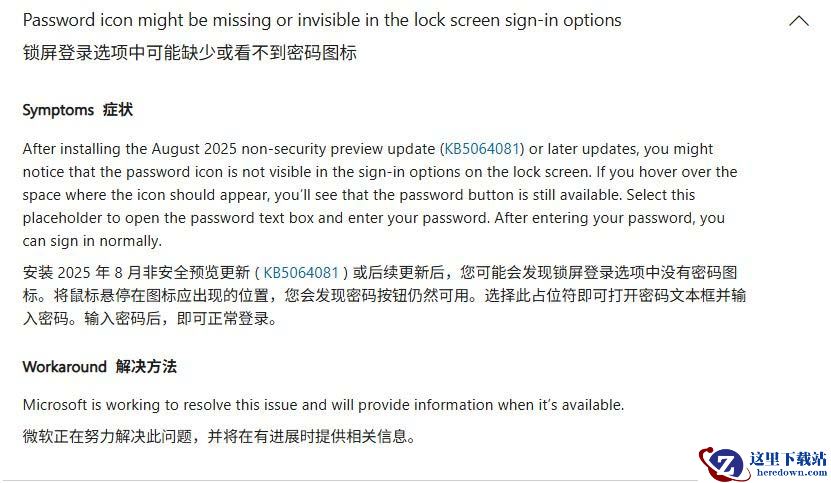Click the Chinese sentence 微软正在努力解决此问题
Image resolution: width=831 pixels, height=483 pixels.
click(x=218, y=436)
